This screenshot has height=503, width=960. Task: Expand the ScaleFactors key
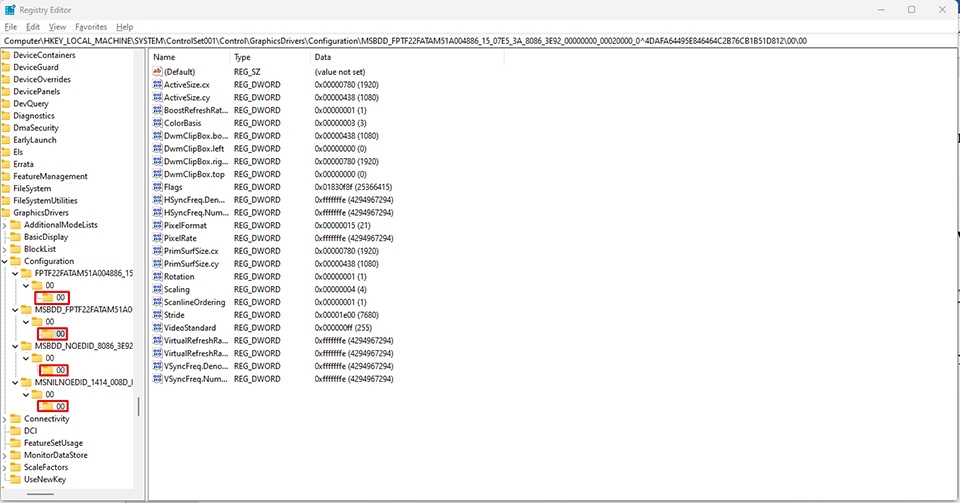point(5,468)
